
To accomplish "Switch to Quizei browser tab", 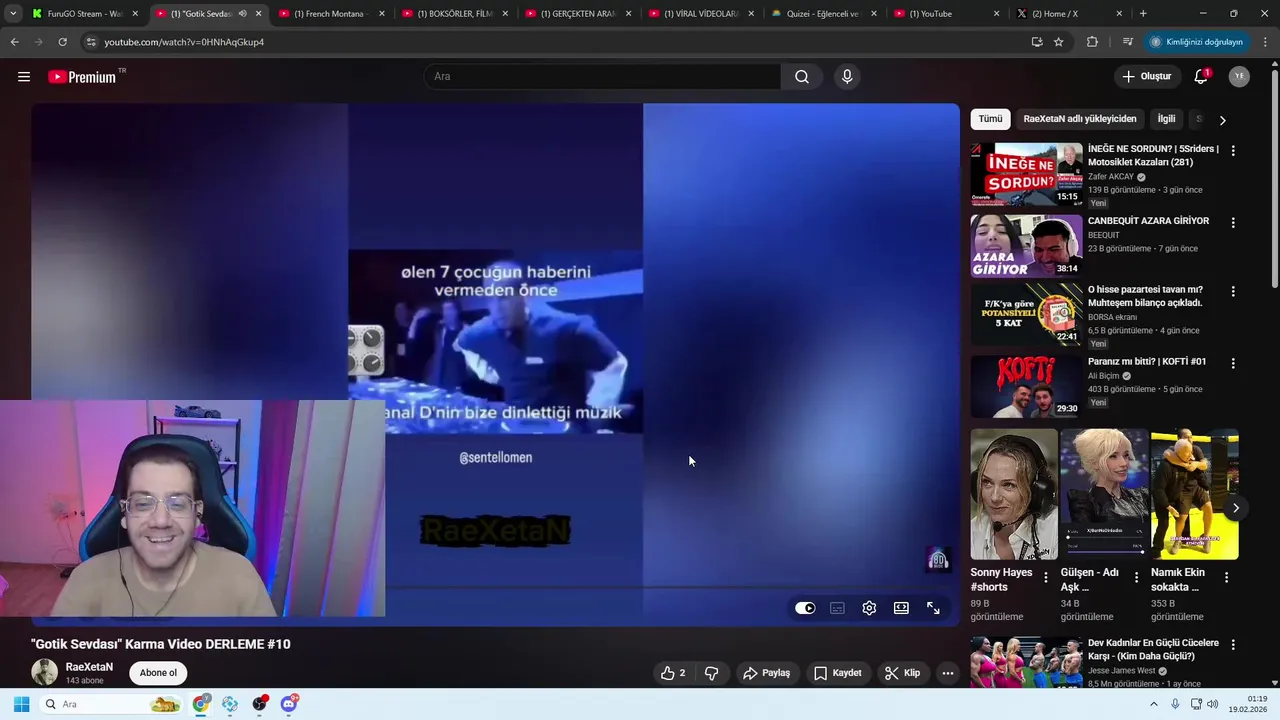I will (x=824, y=14).
